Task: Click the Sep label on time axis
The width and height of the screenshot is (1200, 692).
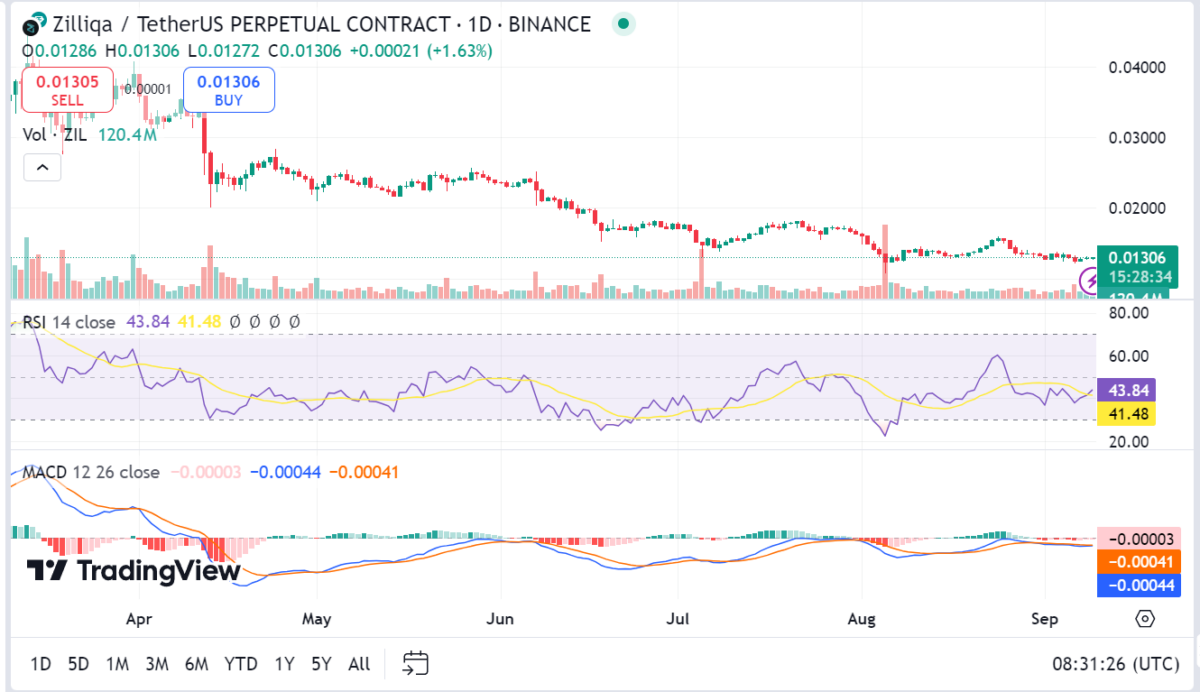Action: [x=1044, y=619]
